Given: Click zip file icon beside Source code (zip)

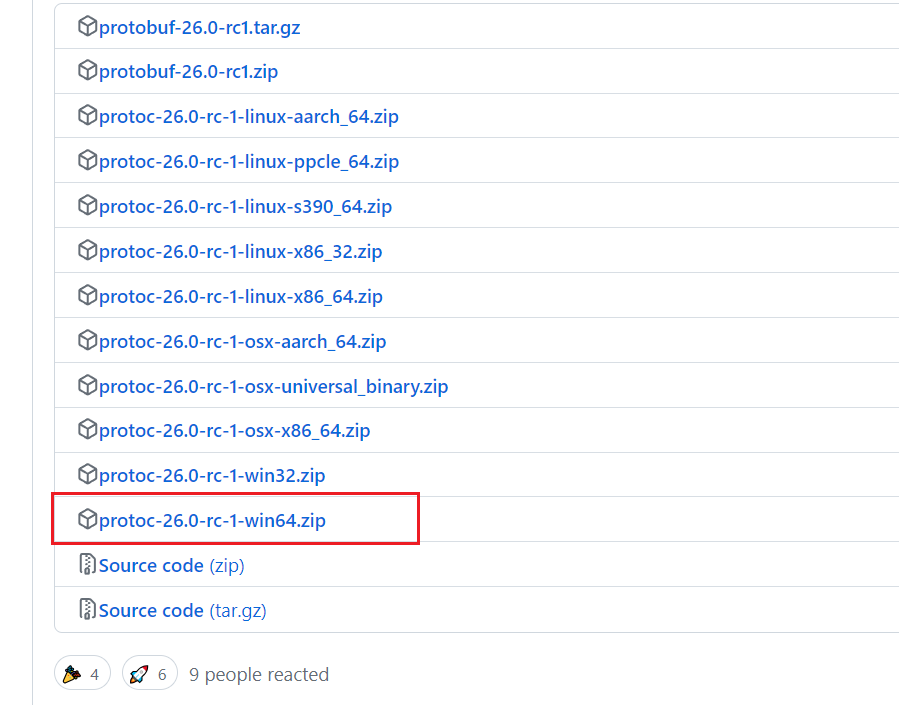Looking at the screenshot, I should point(88,565).
